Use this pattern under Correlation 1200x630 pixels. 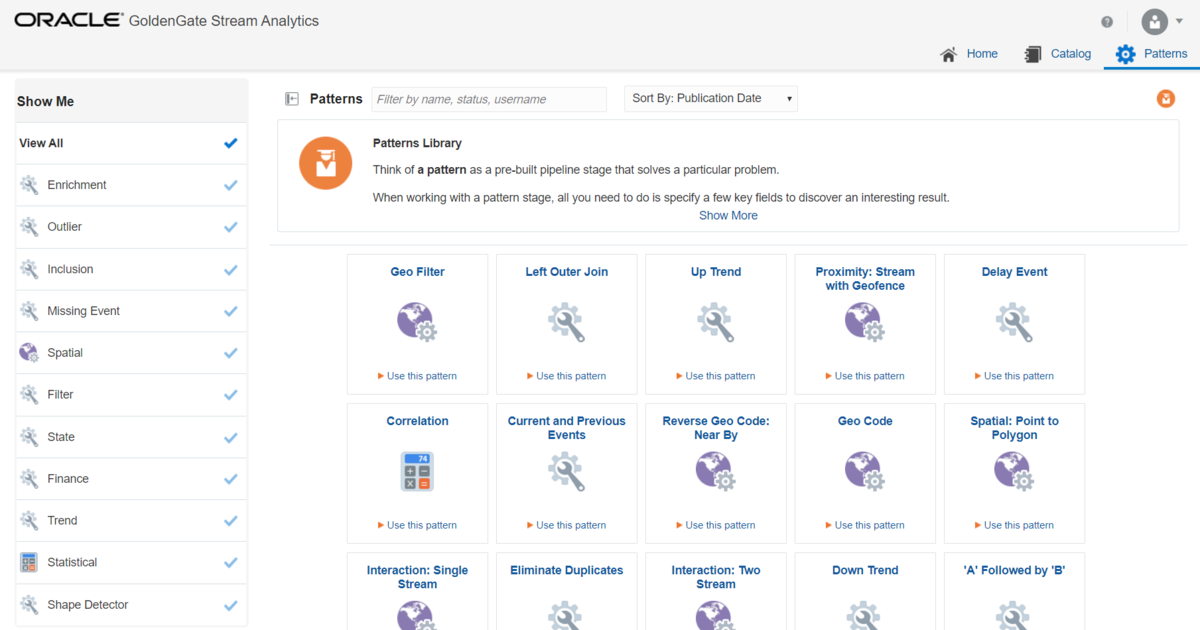417,525
